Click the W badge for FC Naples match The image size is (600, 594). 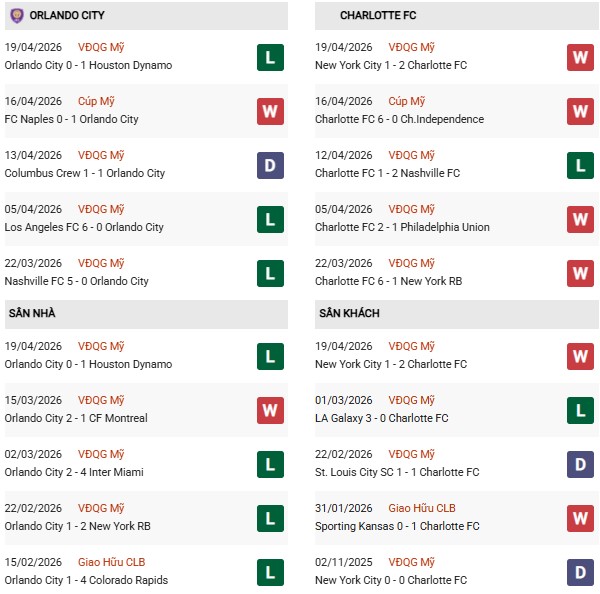pos(270,111)
